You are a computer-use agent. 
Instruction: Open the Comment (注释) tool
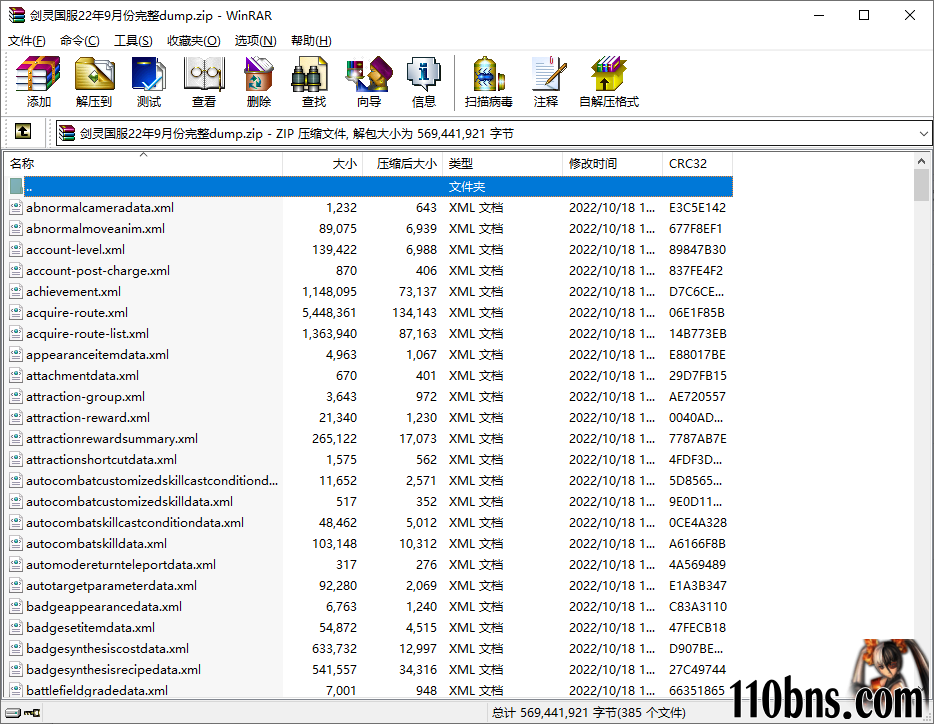coord(546,82)
